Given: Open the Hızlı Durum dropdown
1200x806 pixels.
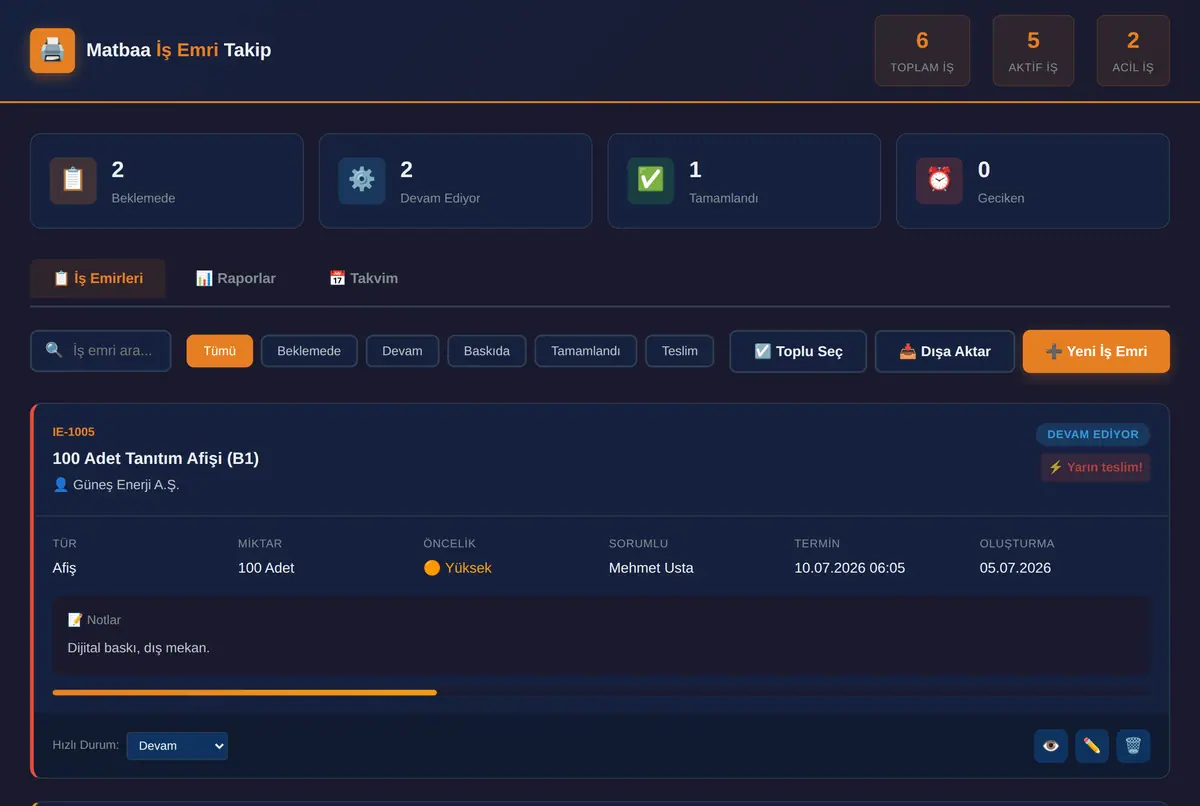Looking at the screenshot, I should pyautogui.click(x=177, y=746).
